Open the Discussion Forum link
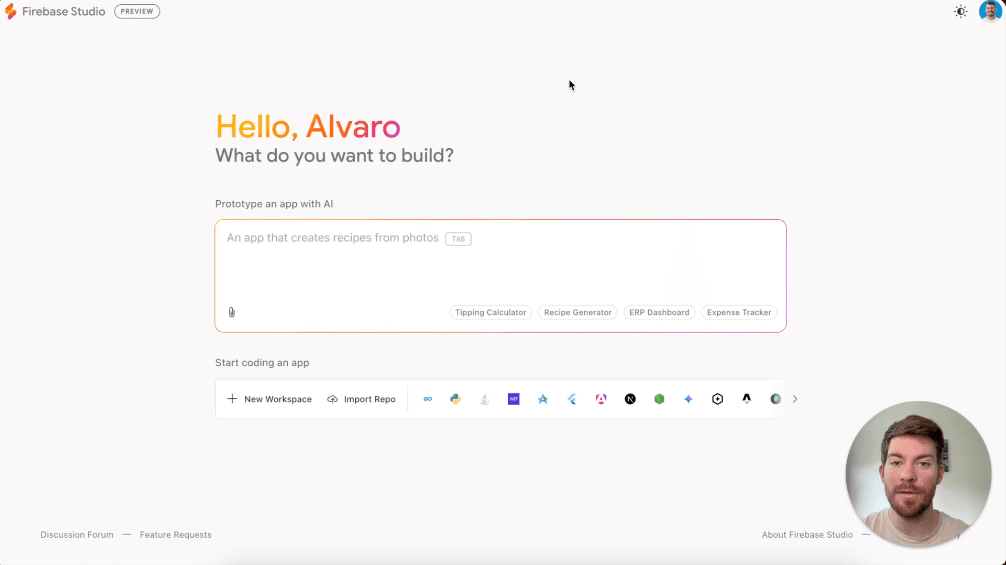 point(77,535)
